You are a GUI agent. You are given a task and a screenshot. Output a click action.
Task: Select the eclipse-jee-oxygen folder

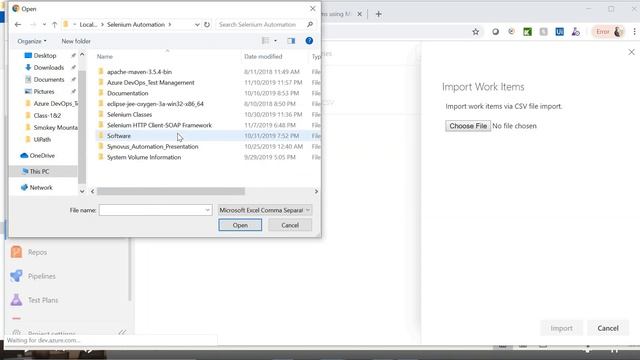pyautogui.click(x=155, y=104)
